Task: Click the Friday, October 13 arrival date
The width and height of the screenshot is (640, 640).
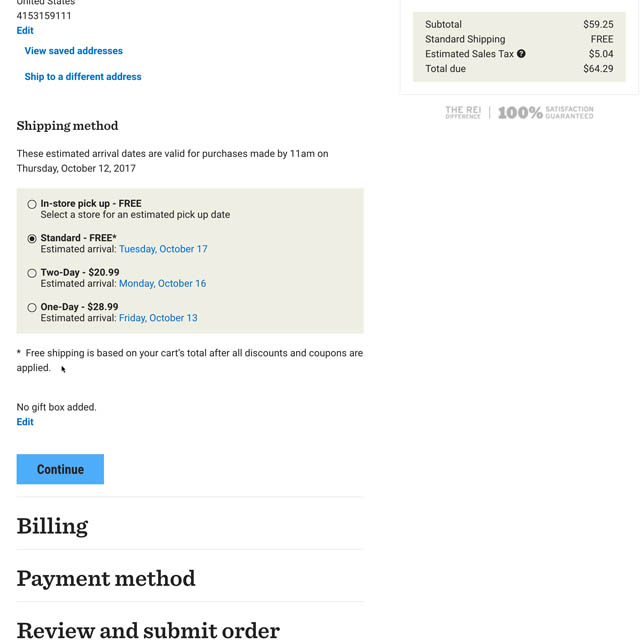Action: pos(158,318)
